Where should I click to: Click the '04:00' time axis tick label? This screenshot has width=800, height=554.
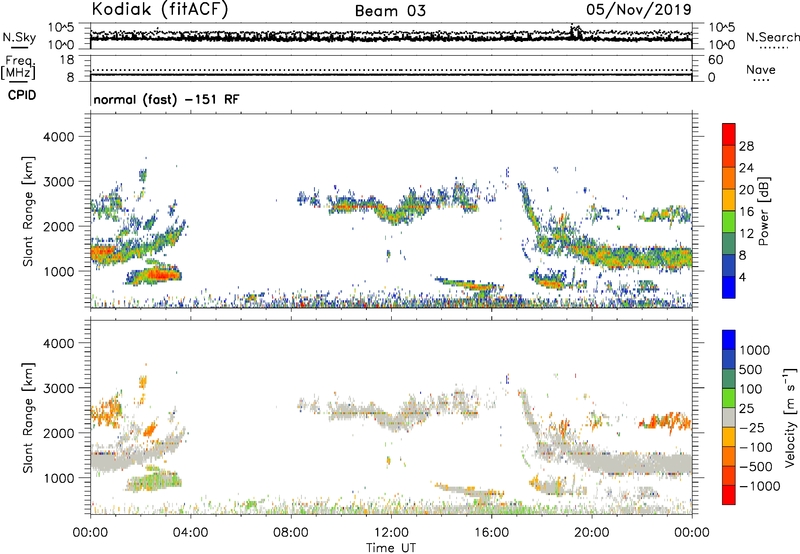[190, 533]
